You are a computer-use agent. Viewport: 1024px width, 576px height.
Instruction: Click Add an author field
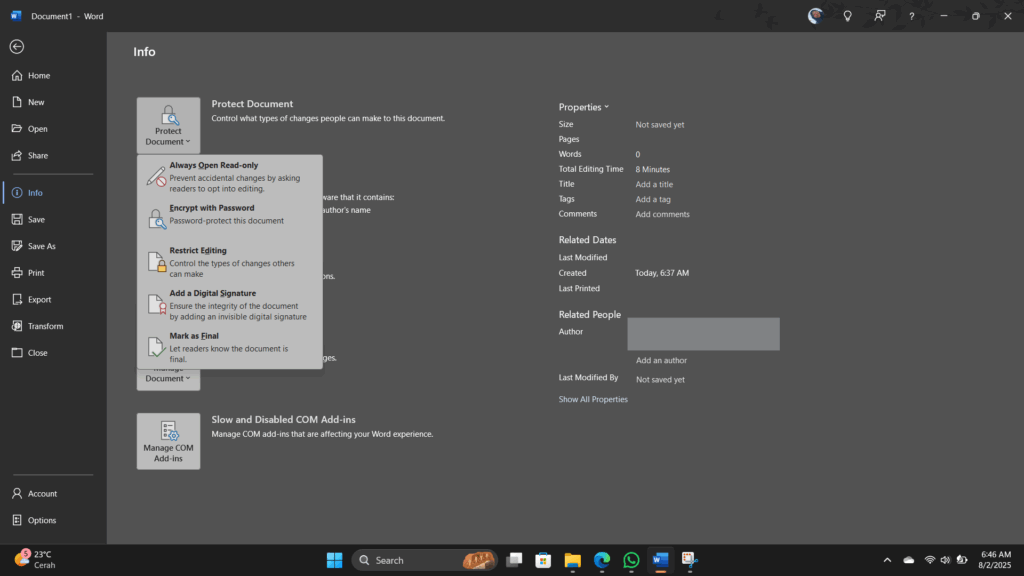pyautogui.click(x=661, y=360)
